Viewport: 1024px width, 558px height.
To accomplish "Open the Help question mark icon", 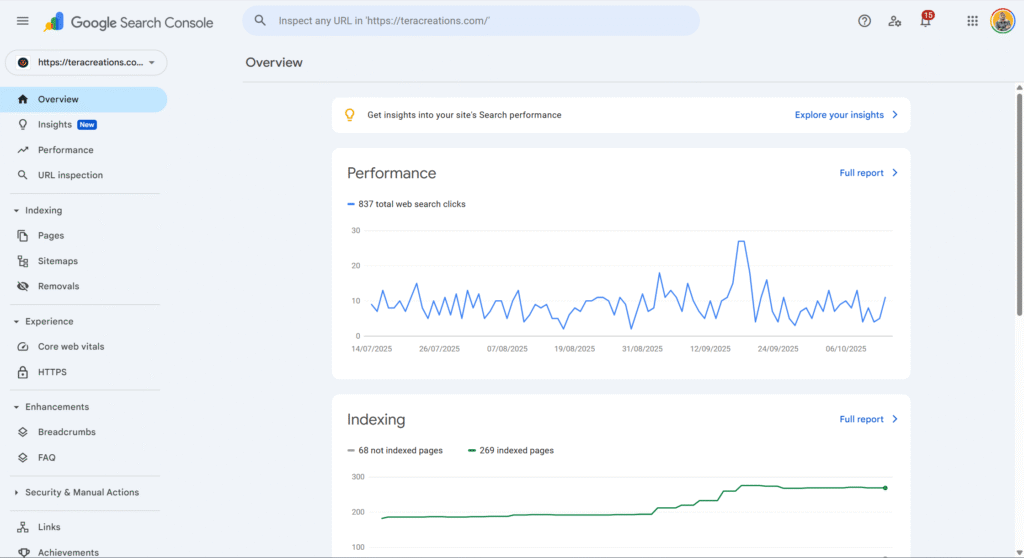I will click(x=864, y=21).
